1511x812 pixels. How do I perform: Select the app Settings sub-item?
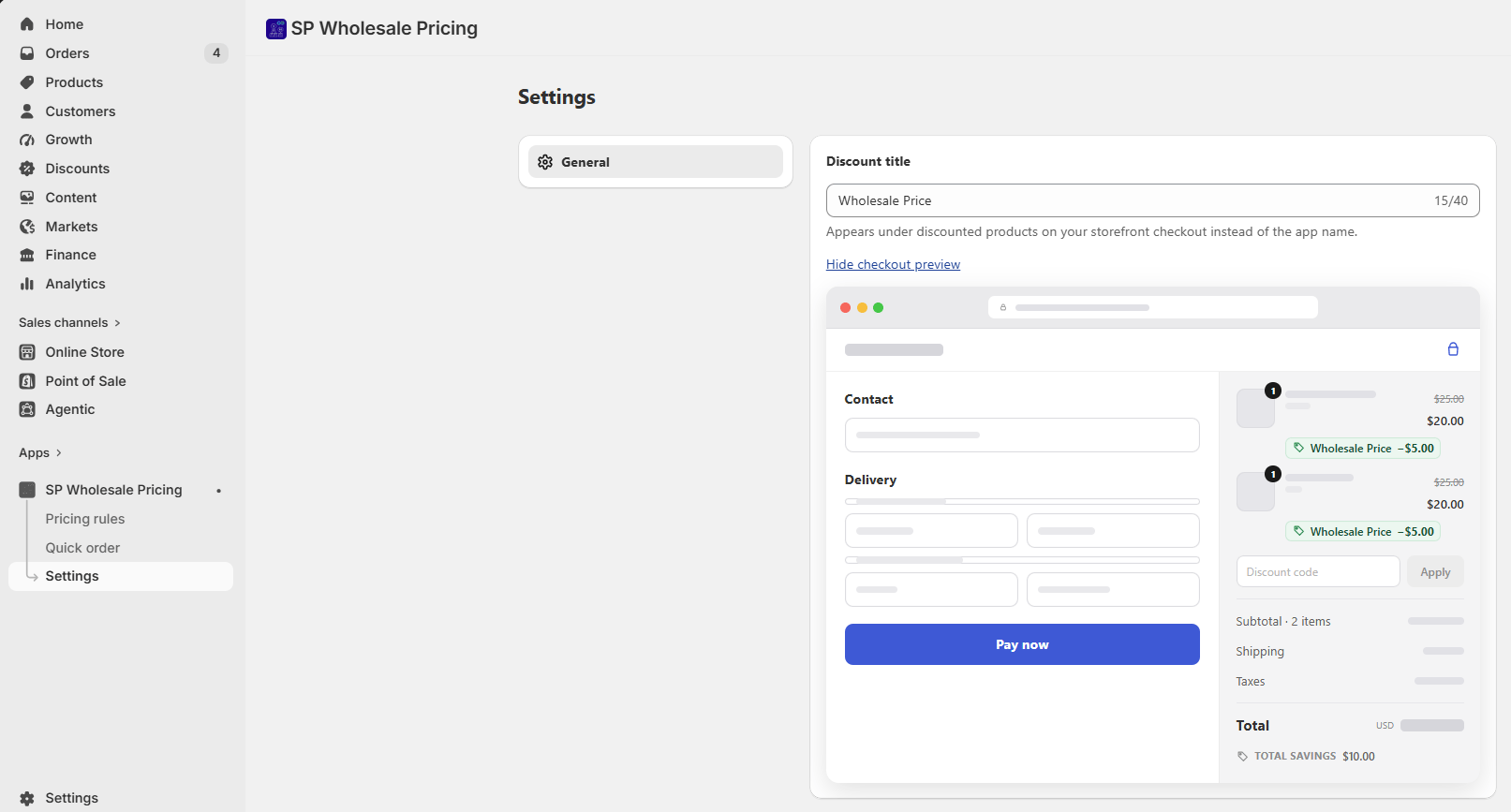click(x=121, y=576)
